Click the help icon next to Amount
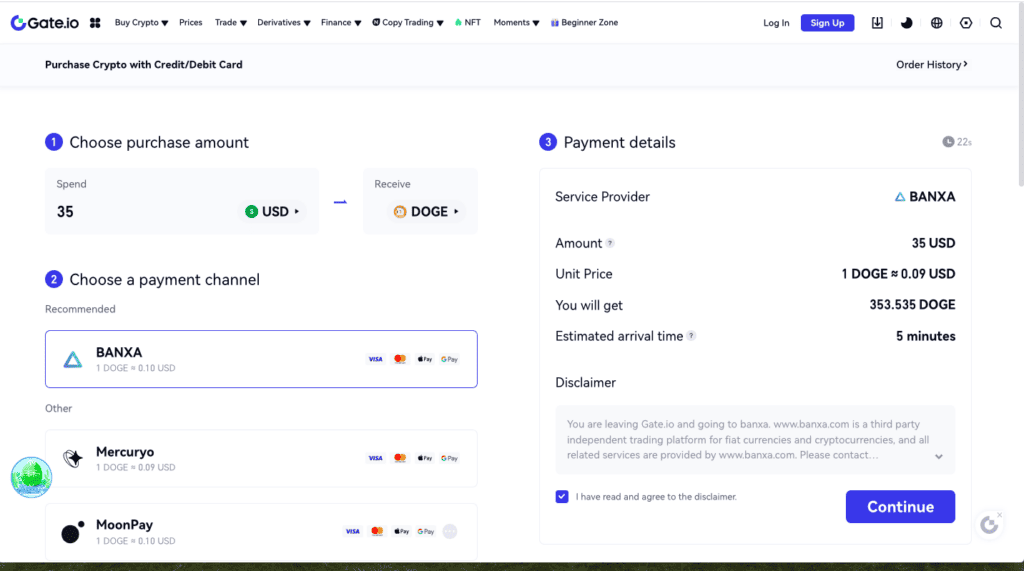 click(x=610, y=243)
